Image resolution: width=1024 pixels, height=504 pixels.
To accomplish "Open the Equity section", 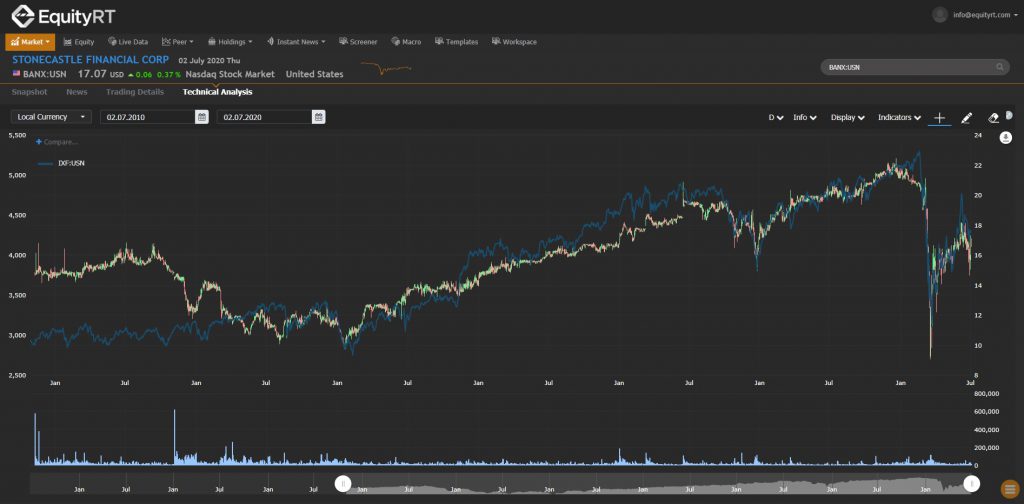I will [79, 42].
